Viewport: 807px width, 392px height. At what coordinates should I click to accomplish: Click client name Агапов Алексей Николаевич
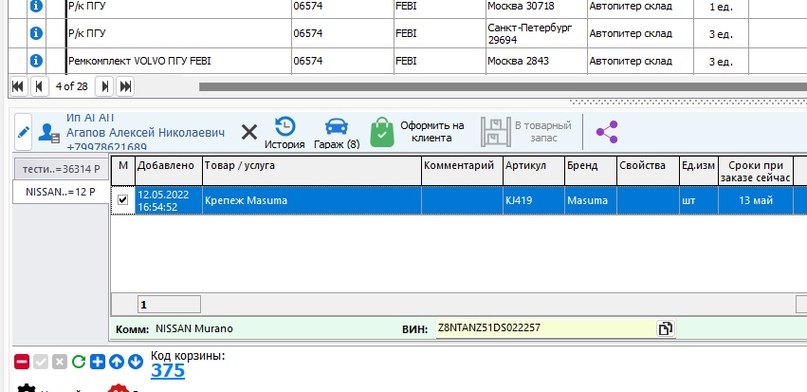pyautogui.click(x=146, y=133)
